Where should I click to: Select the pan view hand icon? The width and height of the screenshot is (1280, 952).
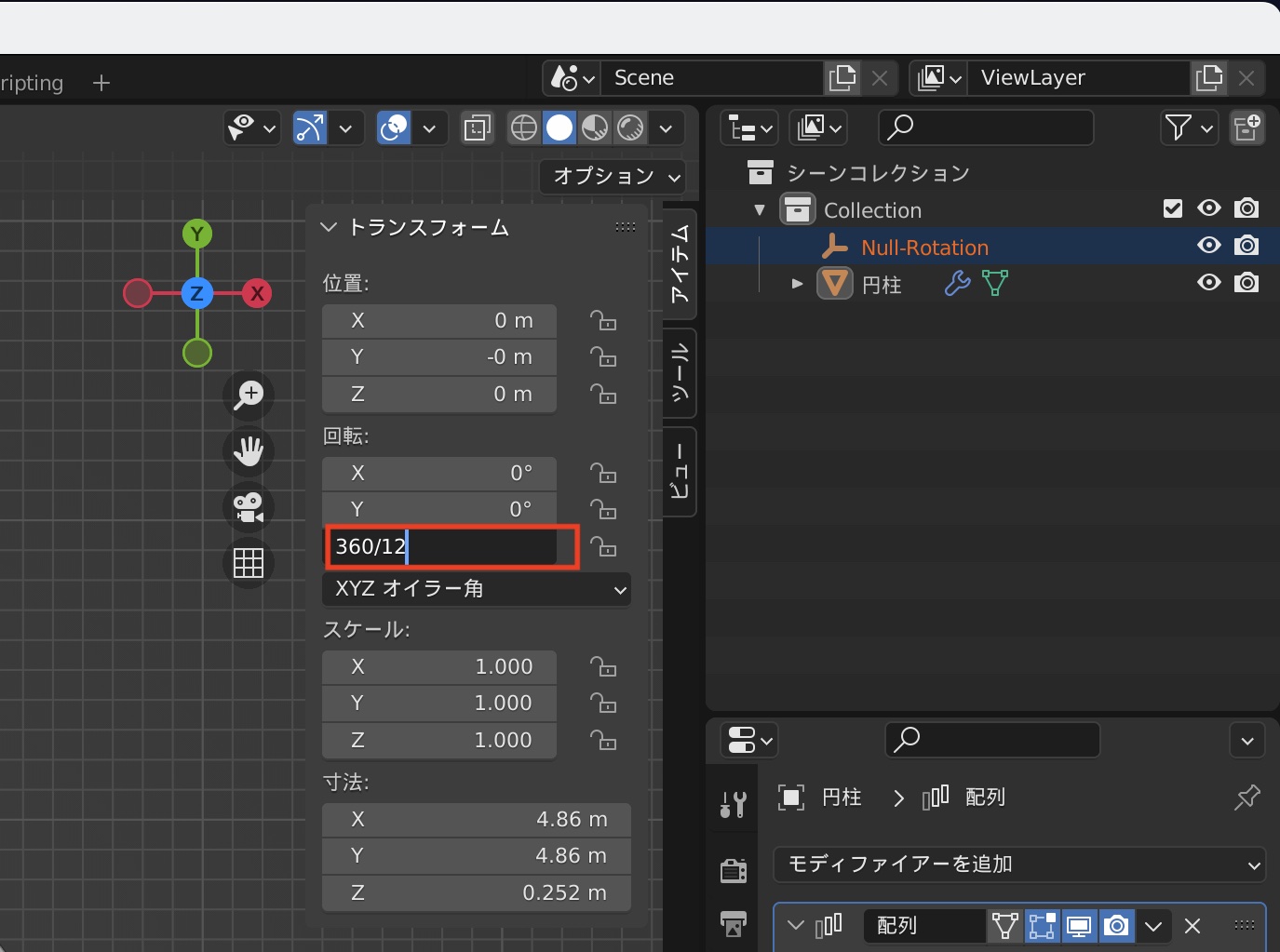click(x=249, y=451)
